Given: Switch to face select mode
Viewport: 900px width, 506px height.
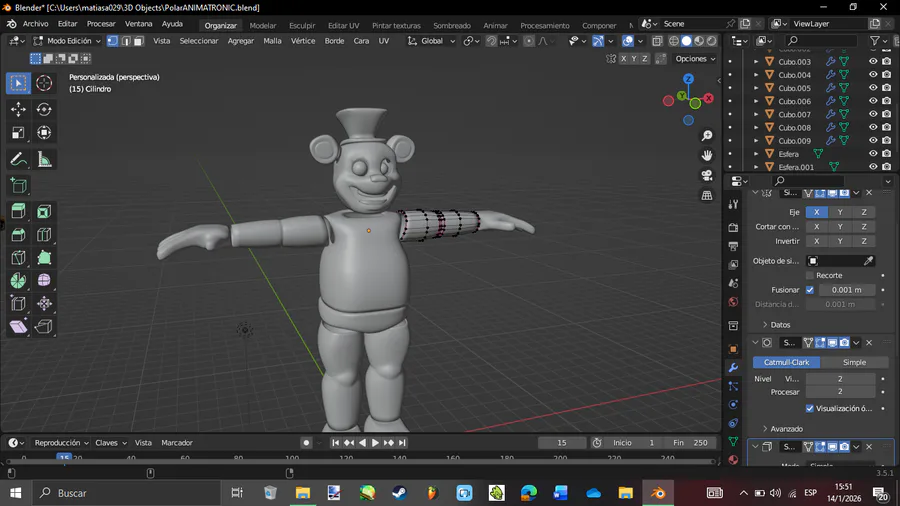Looking at the screenshot, I should (138, 41).
